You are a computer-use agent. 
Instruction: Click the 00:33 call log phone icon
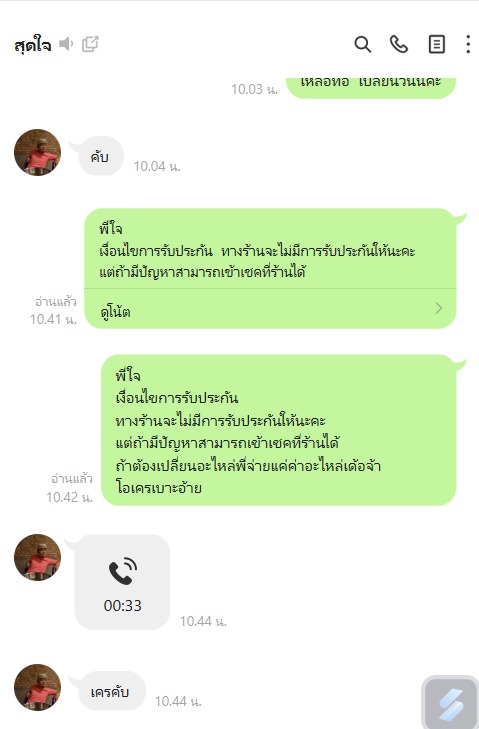pos(123,570)
